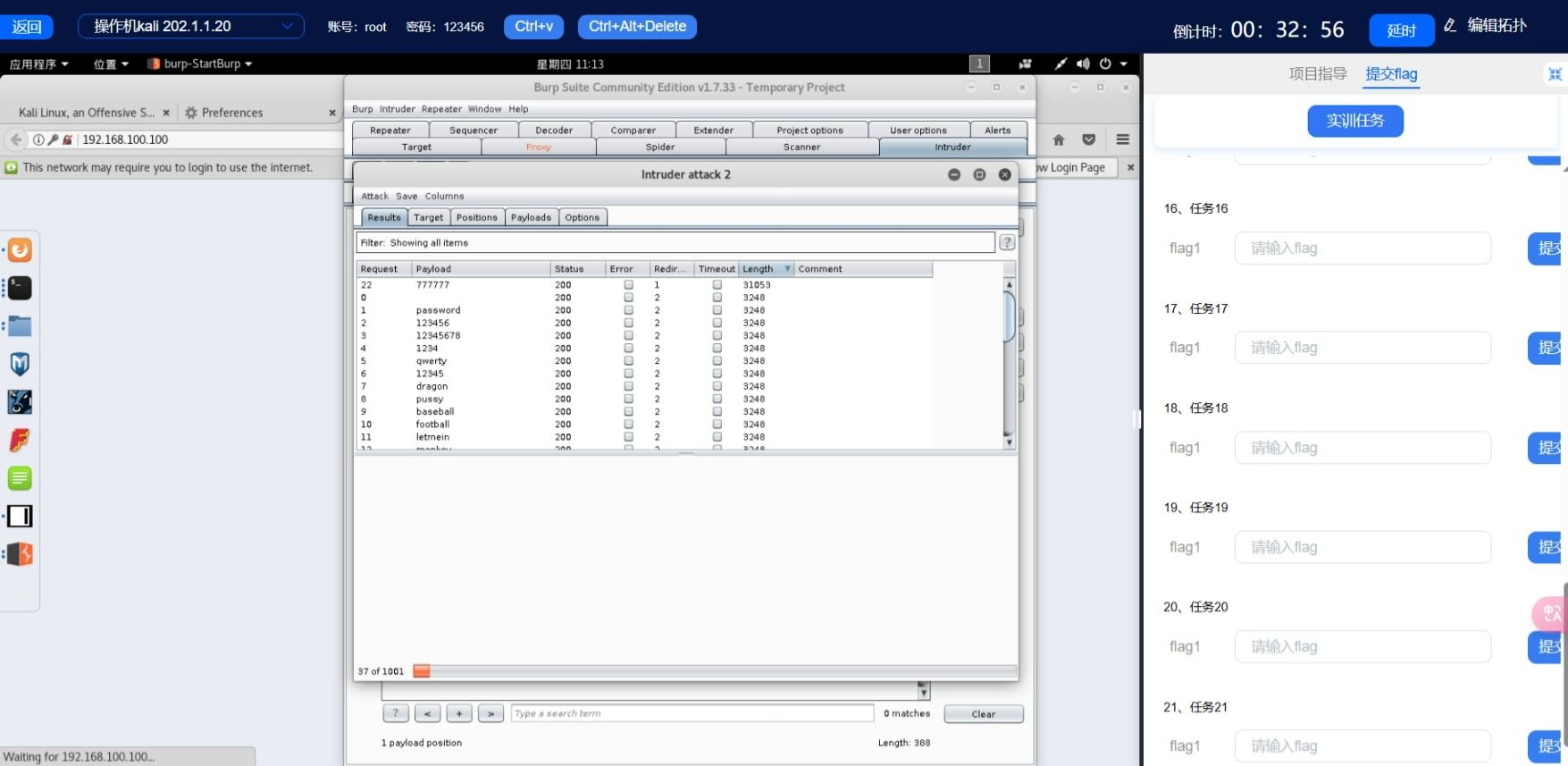Open the power menu icon
This screenshot has height=766, width=1568.
pos(1105,63)
